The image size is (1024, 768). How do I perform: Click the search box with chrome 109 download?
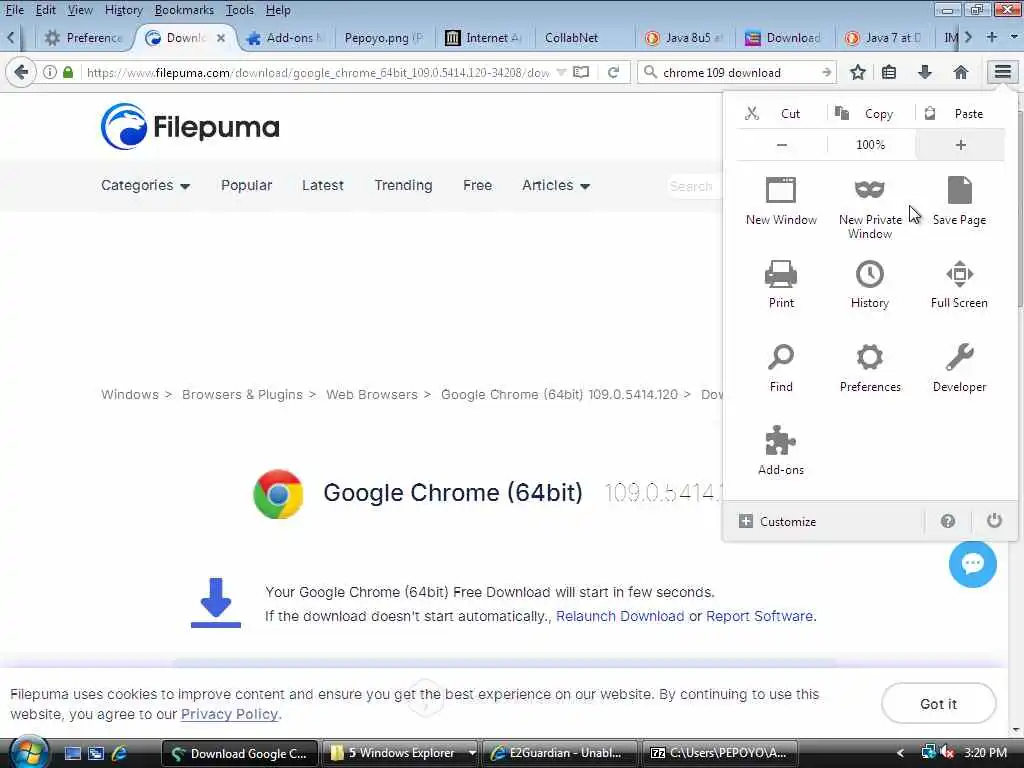735,72
